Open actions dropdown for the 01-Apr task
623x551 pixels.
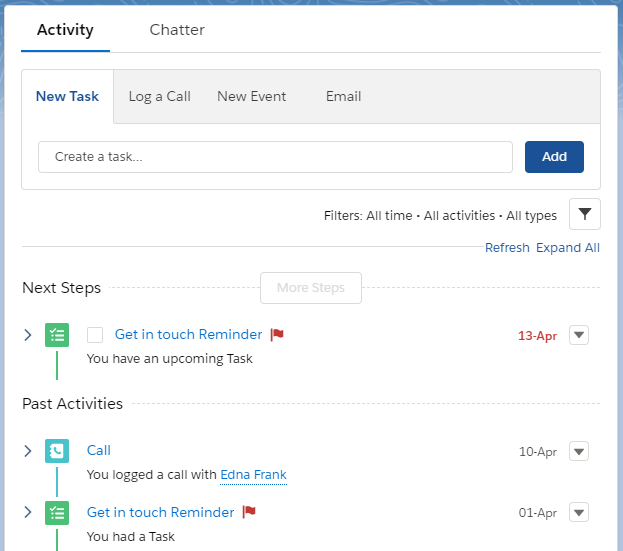coord(579,512)
